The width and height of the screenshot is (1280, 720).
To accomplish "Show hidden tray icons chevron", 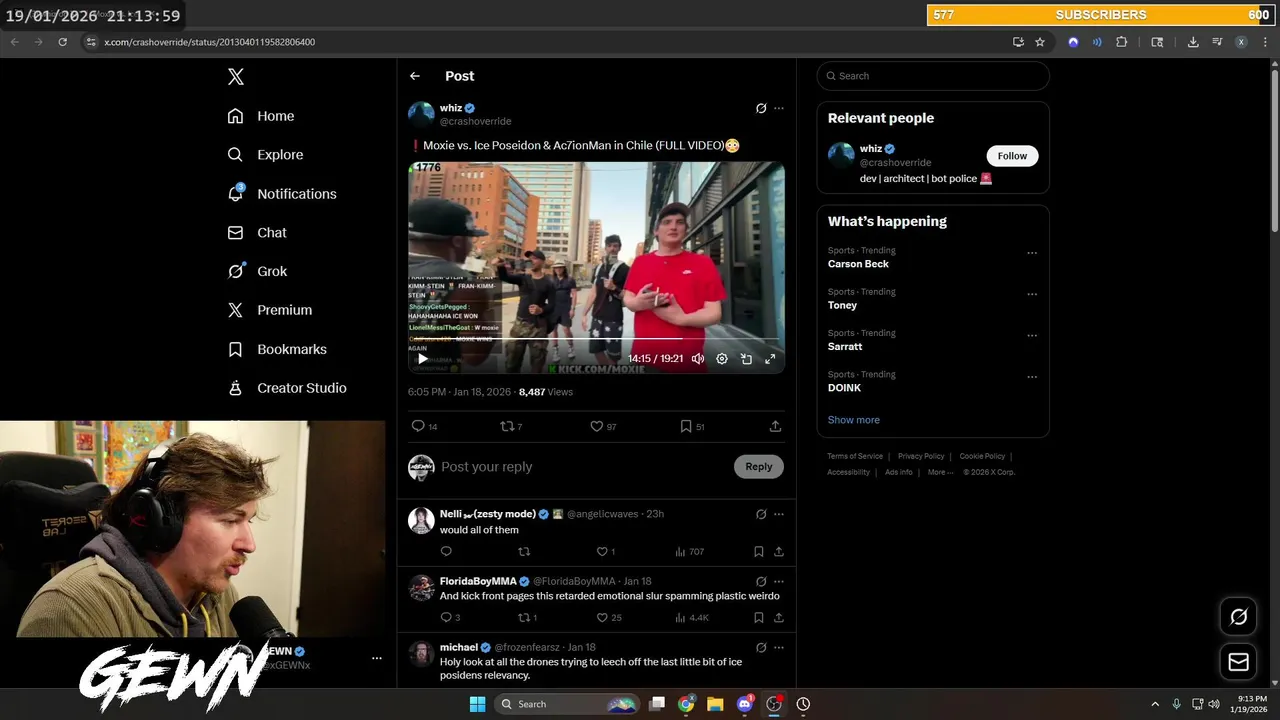I will pyautogui.click(x=1155, y=704).
